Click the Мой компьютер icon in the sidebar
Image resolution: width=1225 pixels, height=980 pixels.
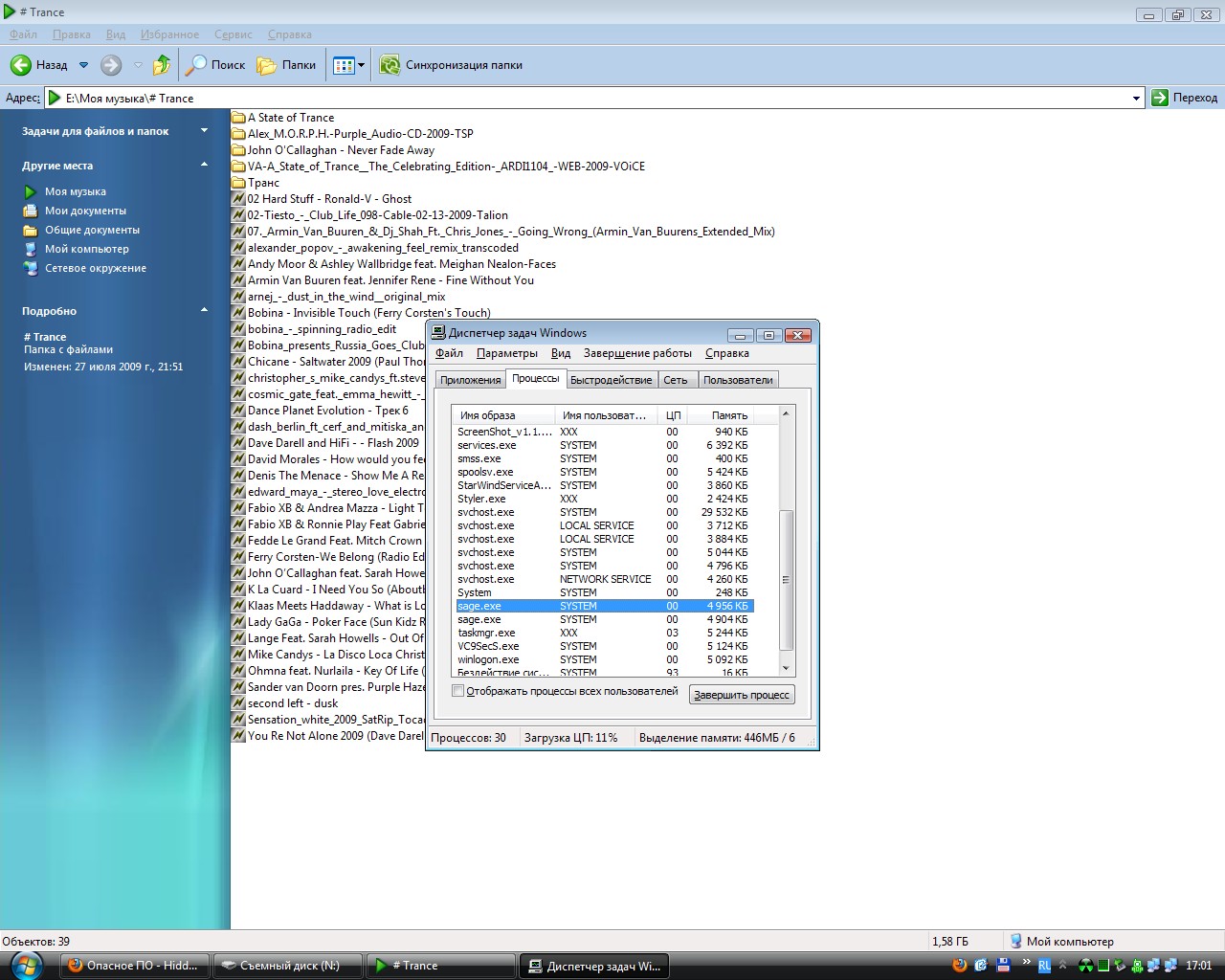[x=31, y=249]
